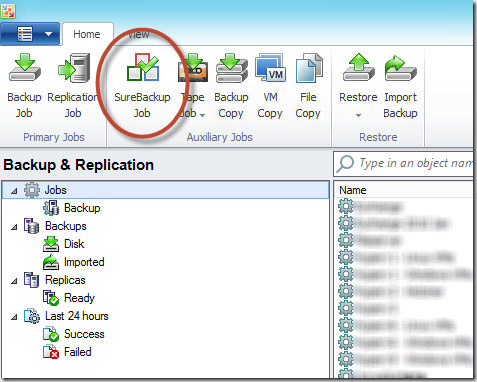Switch to the Home ribbon tab
Image resolution: width=477 pixels, height=382 pixels.
click(x=87, y=34)
